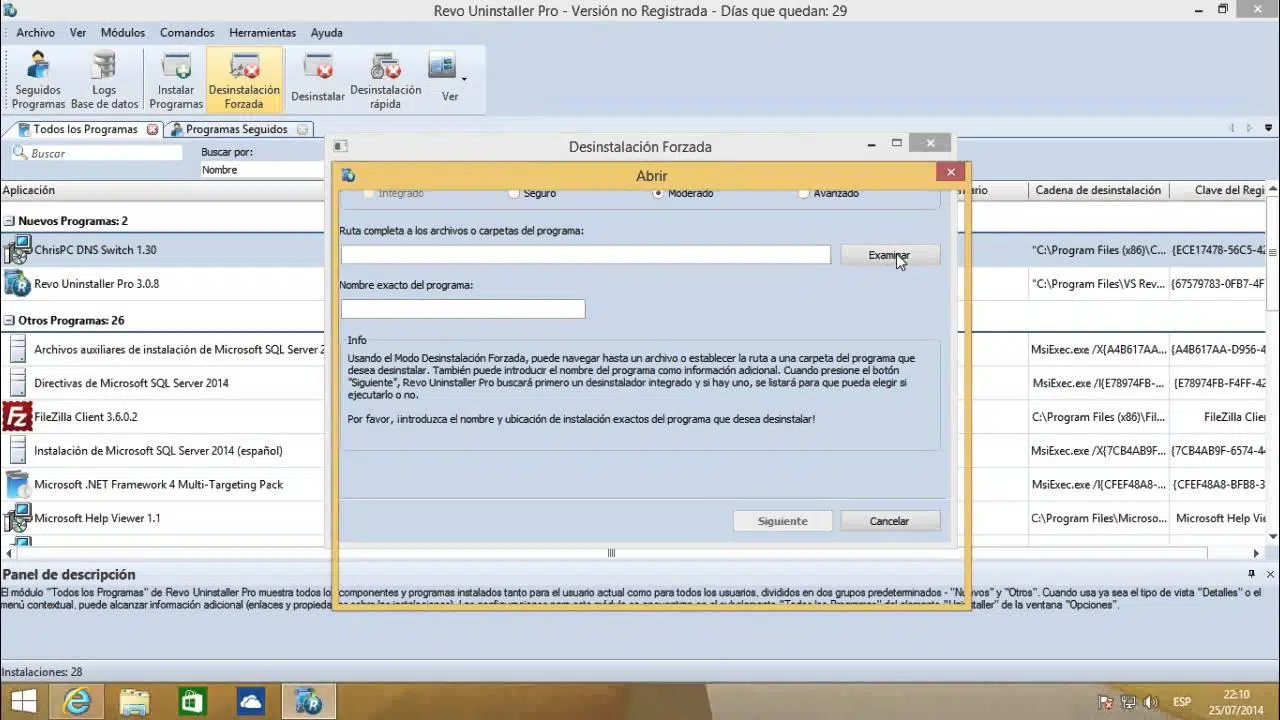This screenshot has width=1280, height=720.
Task: Maximize the Desinstalación Forzada window
Action: pos(897,143)
